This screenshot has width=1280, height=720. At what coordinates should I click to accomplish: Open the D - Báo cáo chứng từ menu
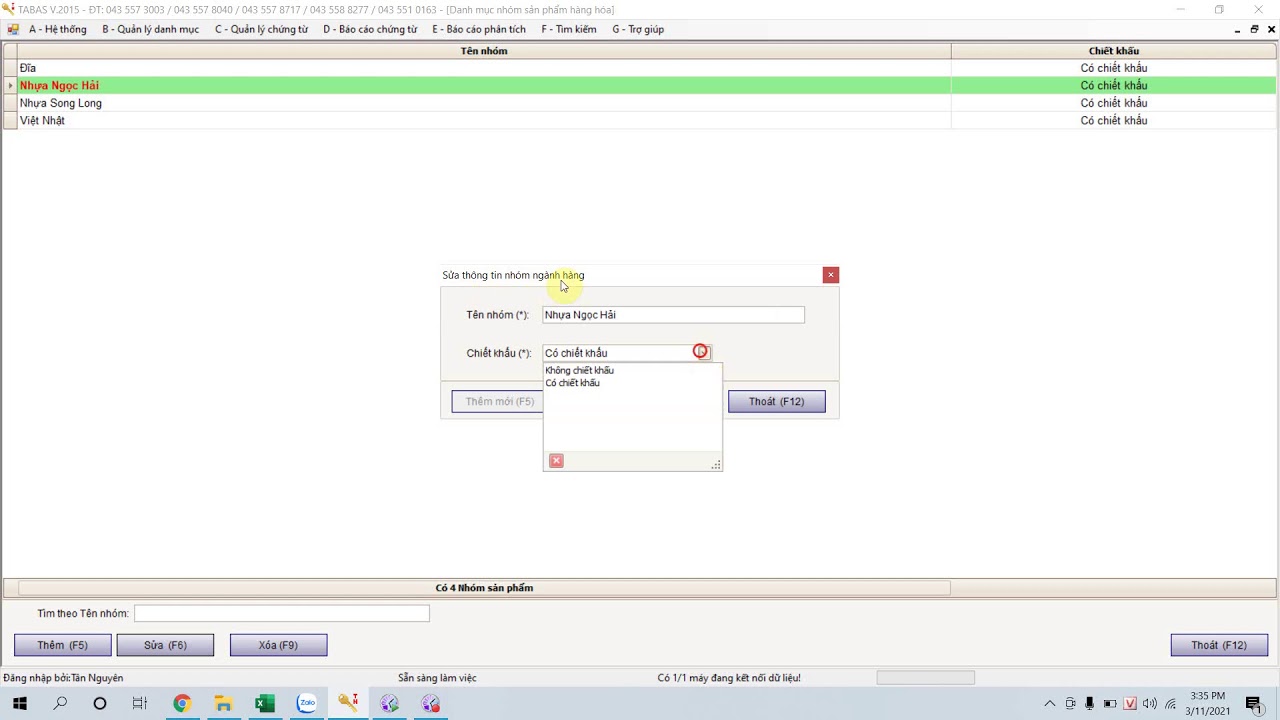pos(370,29)
